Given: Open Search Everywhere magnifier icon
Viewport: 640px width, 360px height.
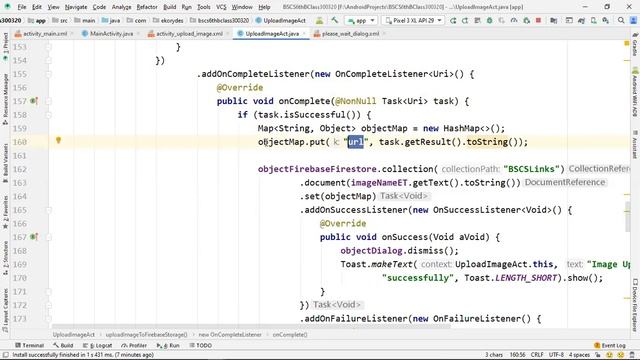Looking at the screenshot, I should [x=621, y=20].
